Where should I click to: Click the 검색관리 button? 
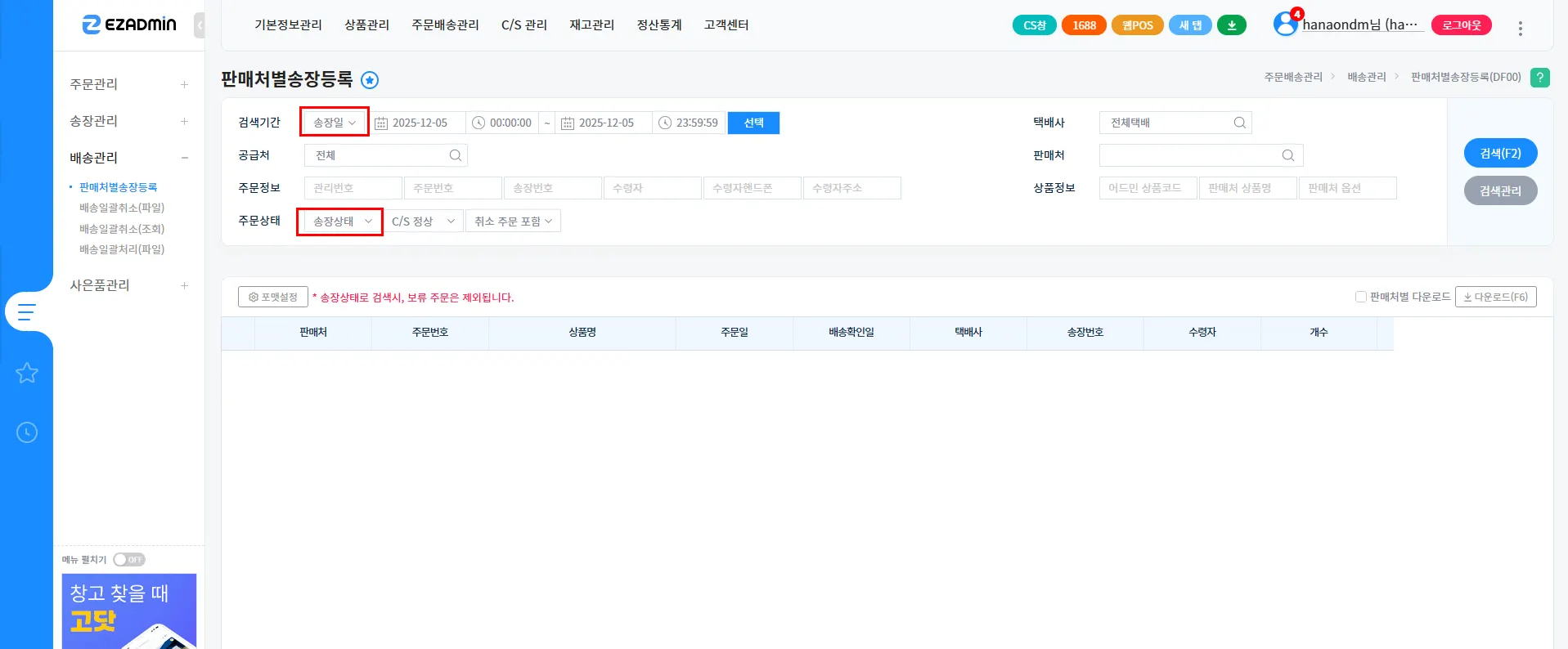[1501, 190]
